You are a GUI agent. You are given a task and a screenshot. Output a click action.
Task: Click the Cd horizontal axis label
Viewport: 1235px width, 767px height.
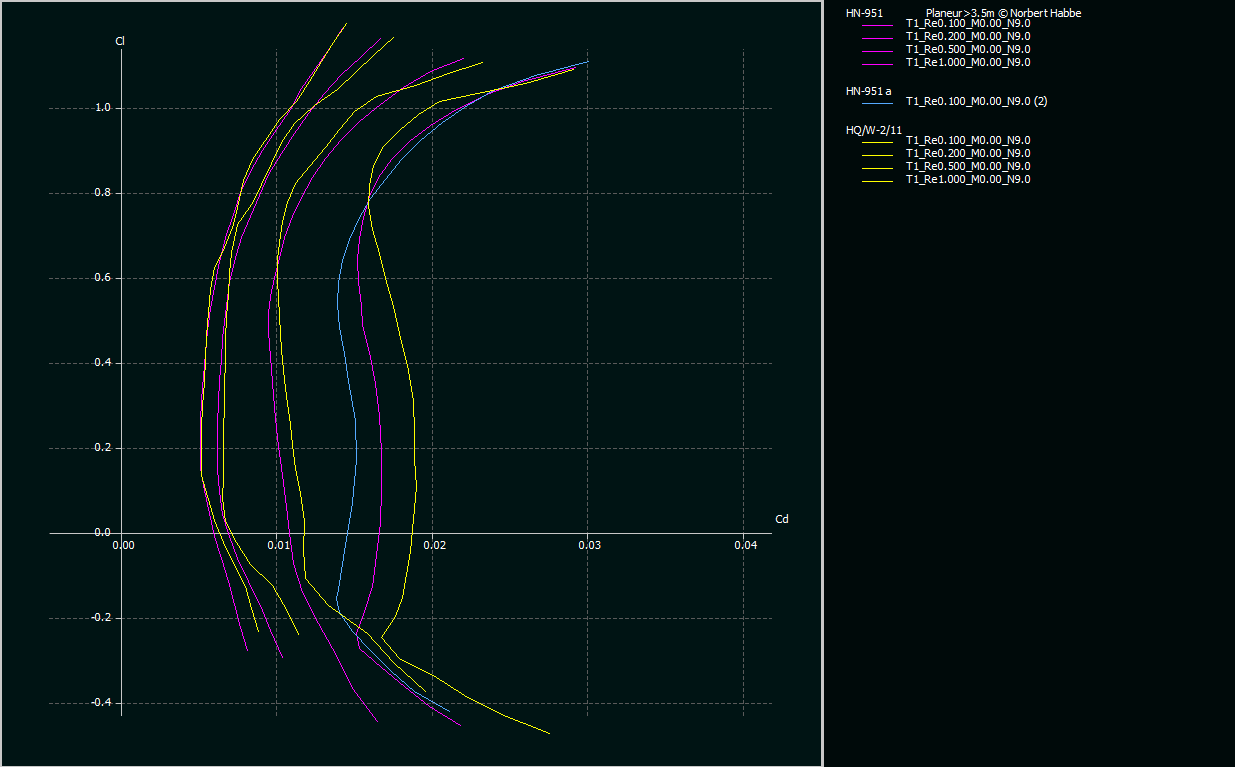(x=782, y=519)
